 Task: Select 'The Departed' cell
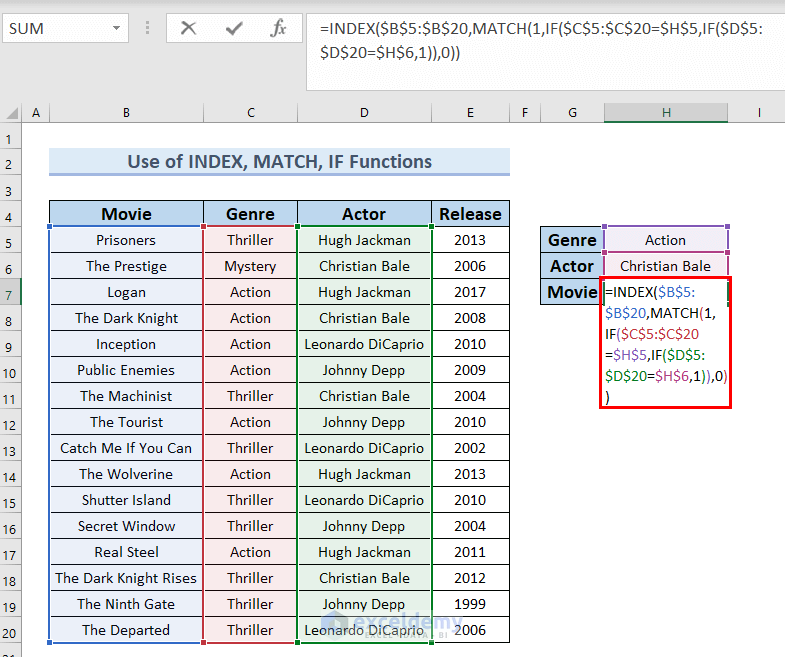click(x=126, y=630)
